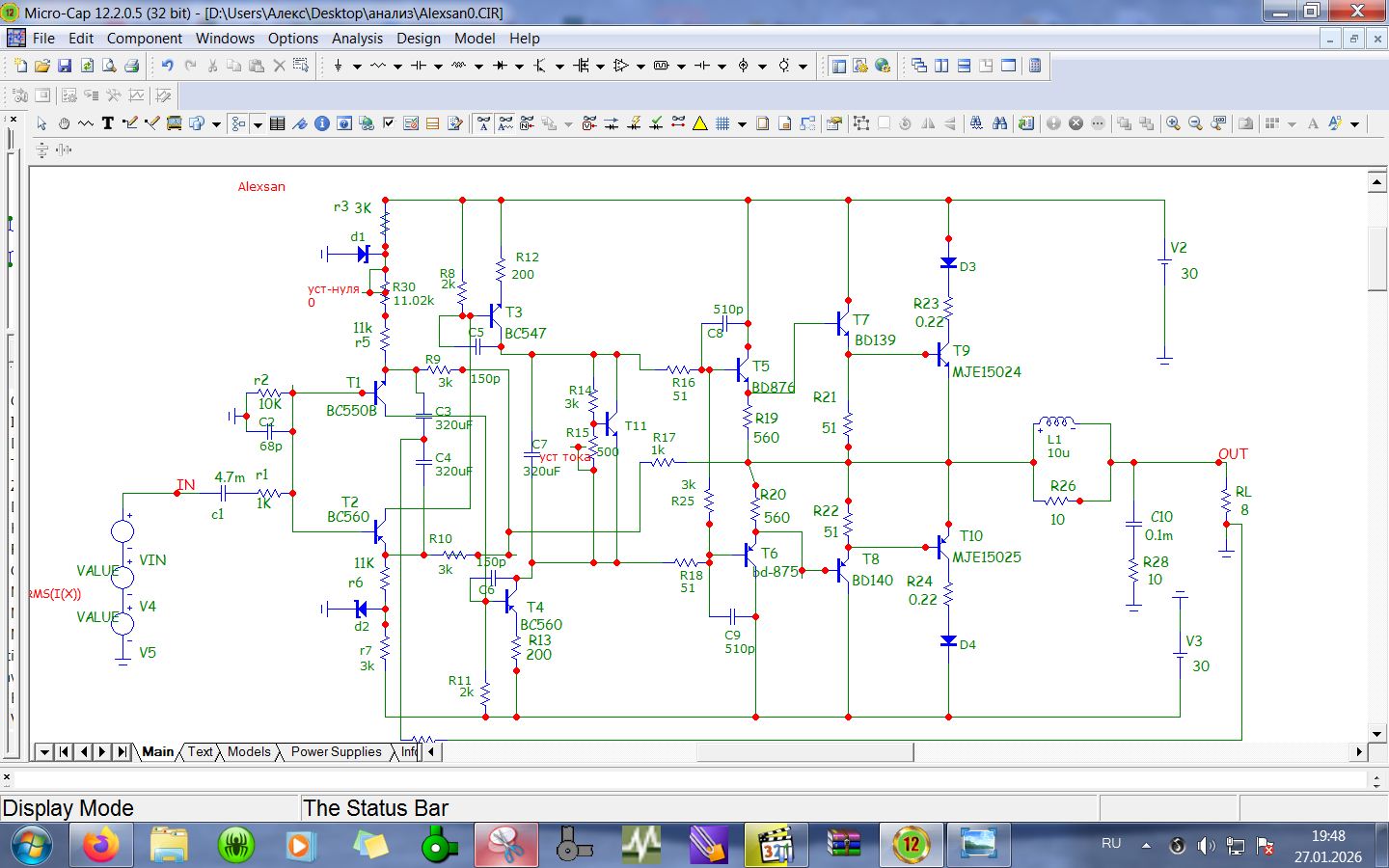Switch to the Power Supplies page tab
The height and width of the screenshot is (868, 1389).
[x=336, y=752]
